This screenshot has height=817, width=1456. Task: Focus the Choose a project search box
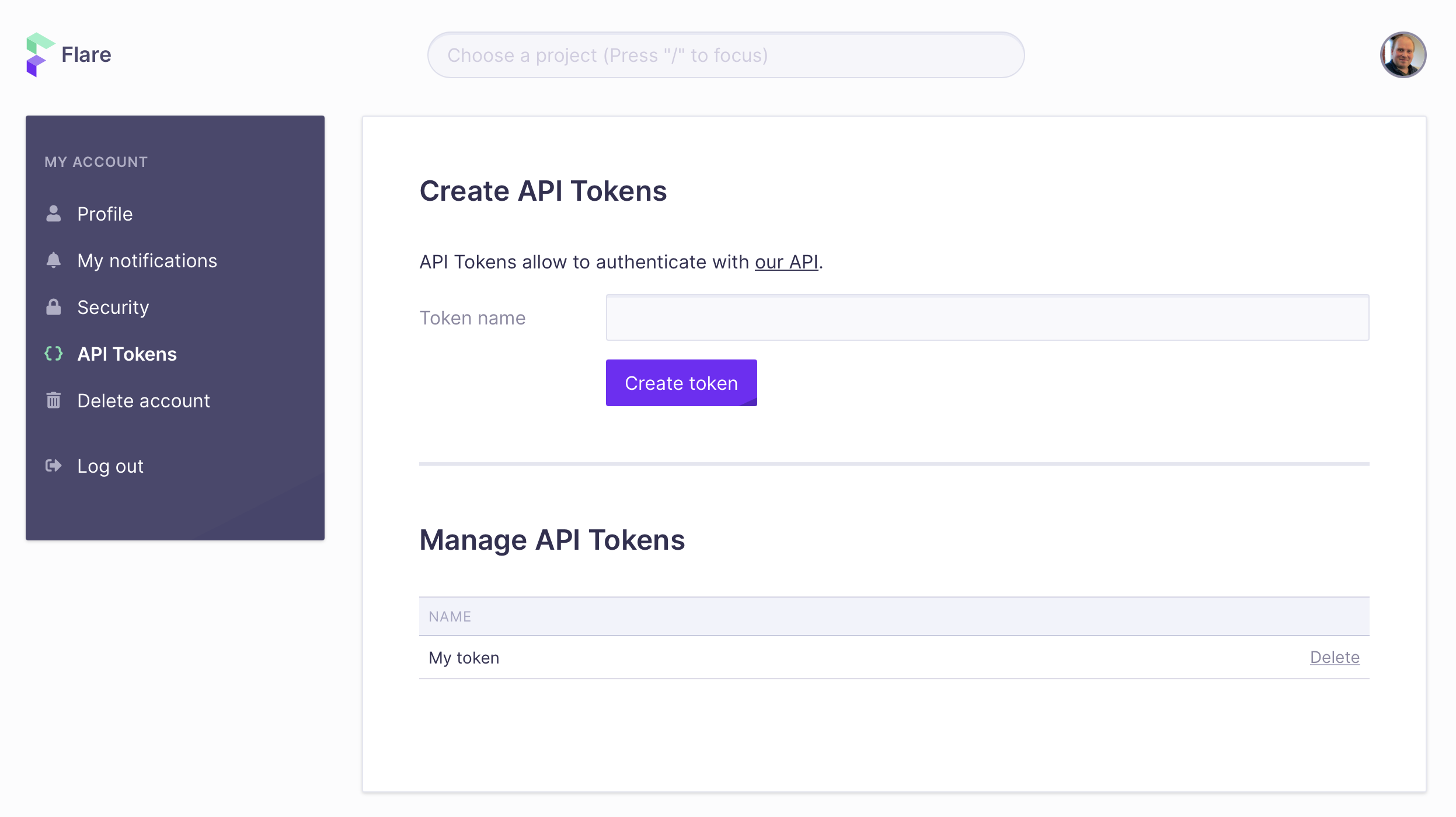pos(726,55)
